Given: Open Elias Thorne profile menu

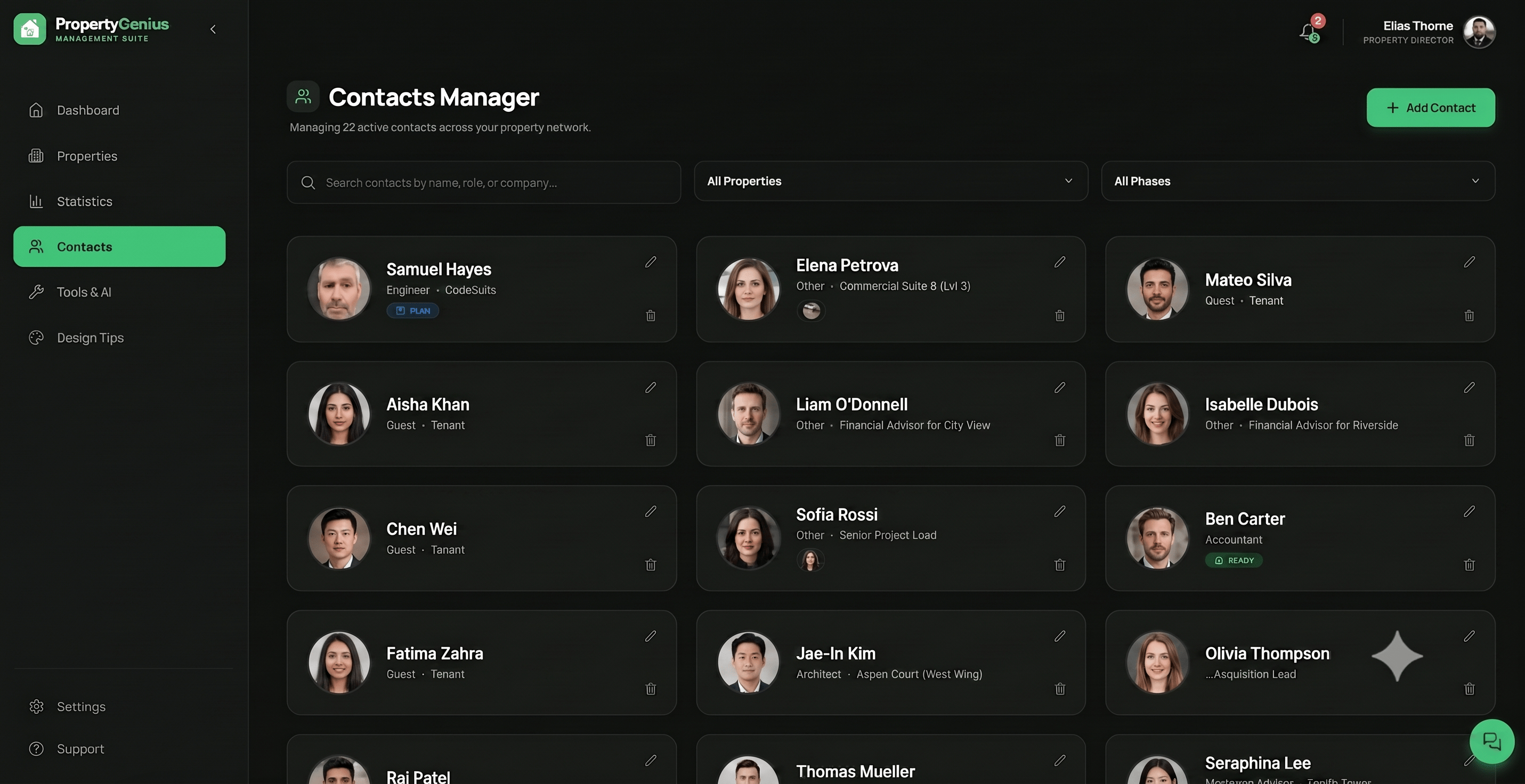Looking at the screenshot, I should pyautogui.click(x=1429, y=32).
